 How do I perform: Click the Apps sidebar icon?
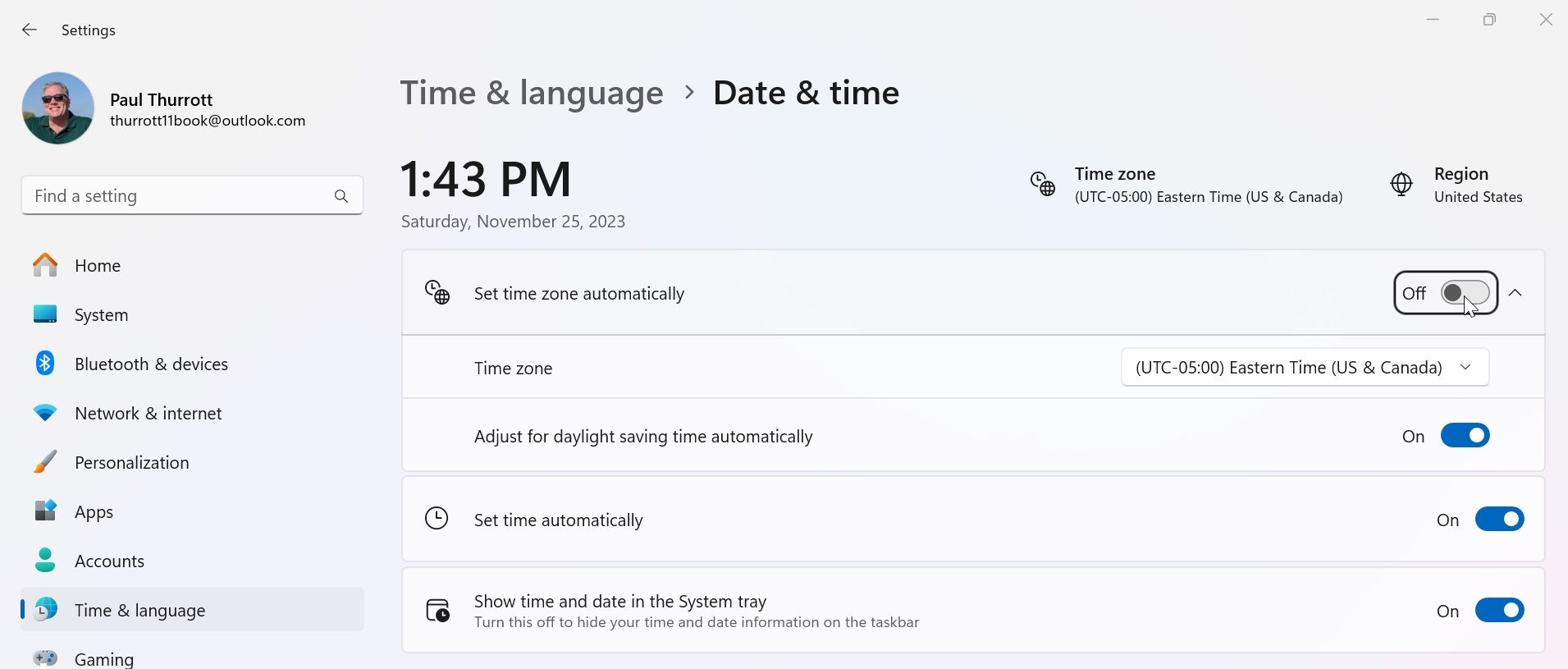(x=45, y=511)
